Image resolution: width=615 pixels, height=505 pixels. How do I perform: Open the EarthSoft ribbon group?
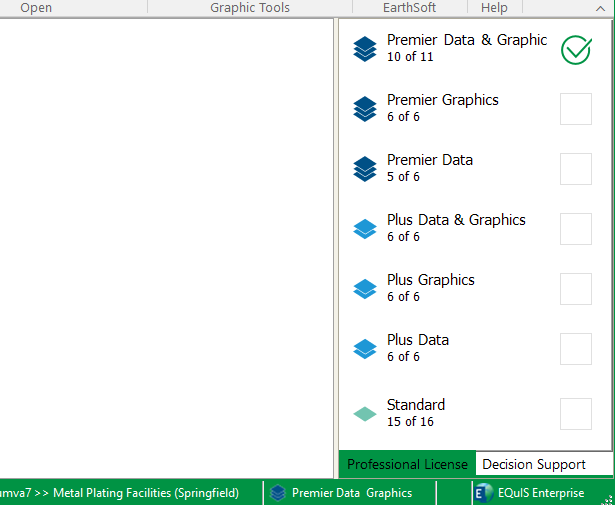pyautogui.click(x=409, y=8)
